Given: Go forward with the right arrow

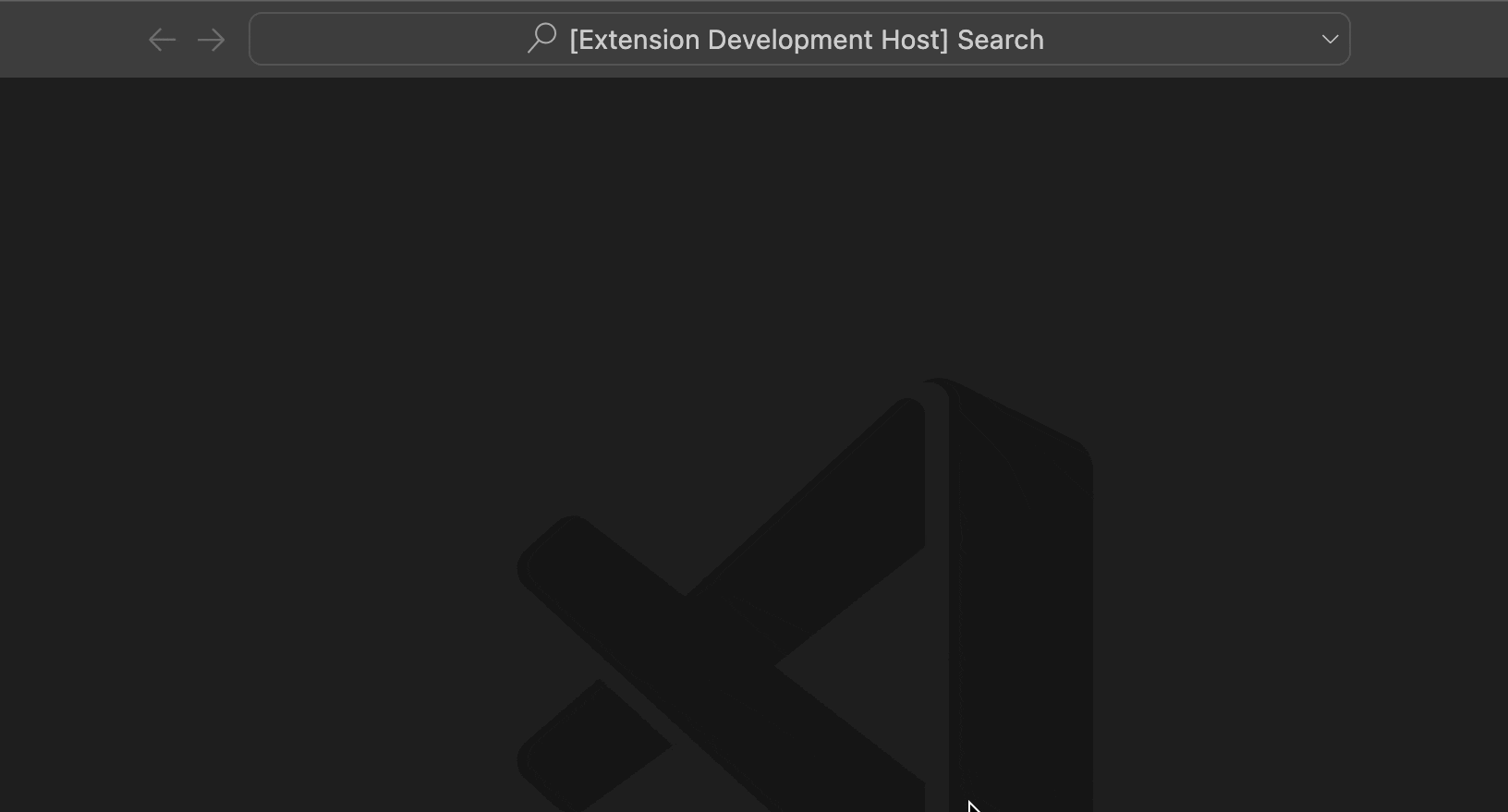Looking at the screenshot, I should coord(212,40).
